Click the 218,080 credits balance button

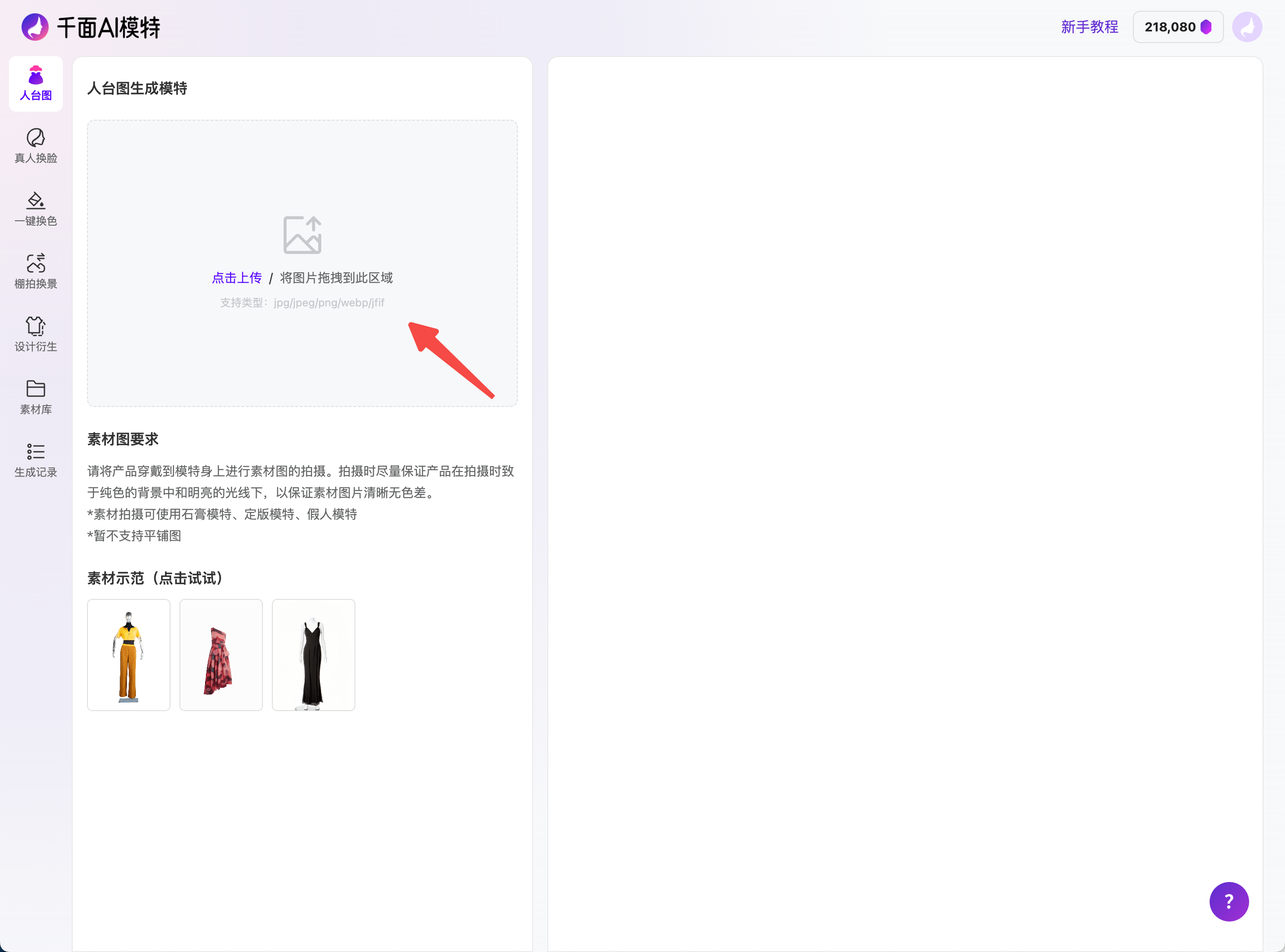pos(1178,27)
